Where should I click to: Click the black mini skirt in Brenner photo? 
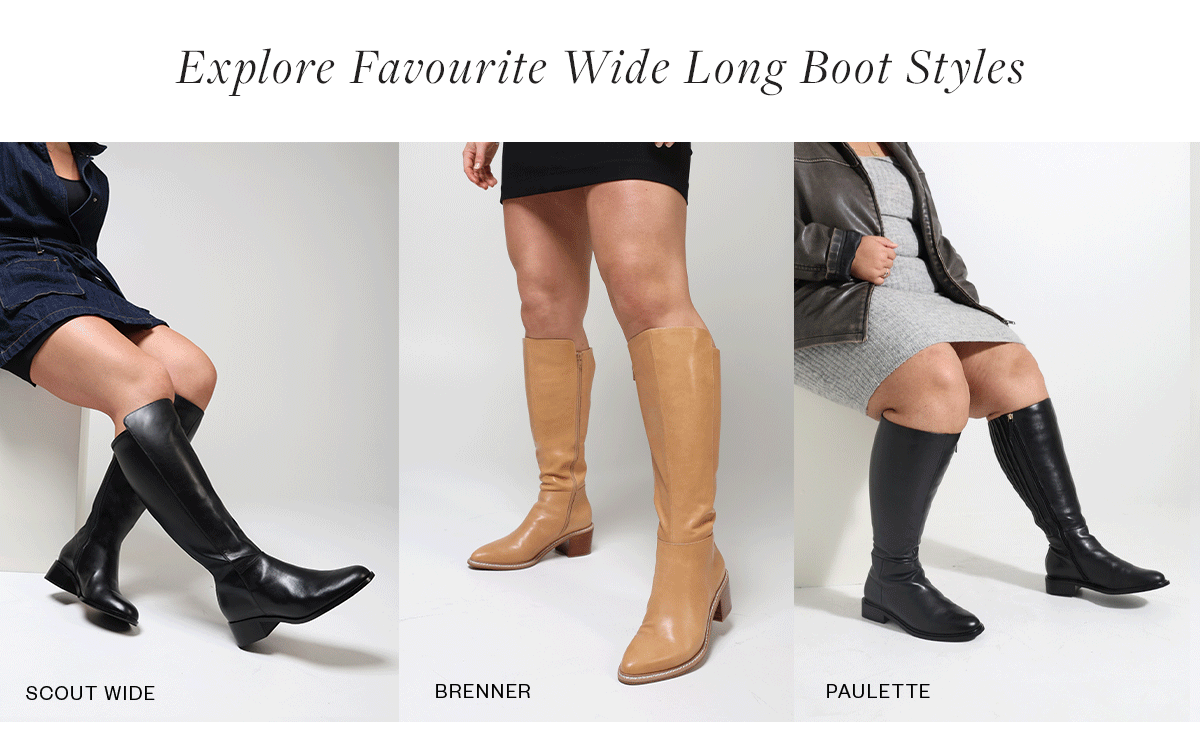596,170
